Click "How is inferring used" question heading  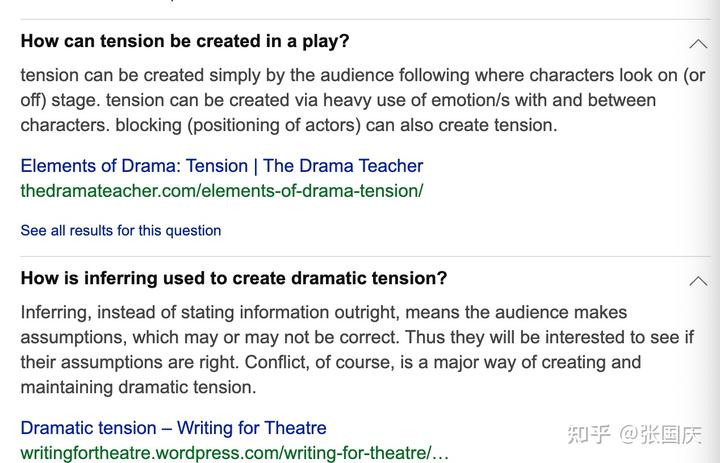pyautogui.click(x=234, y=278)
